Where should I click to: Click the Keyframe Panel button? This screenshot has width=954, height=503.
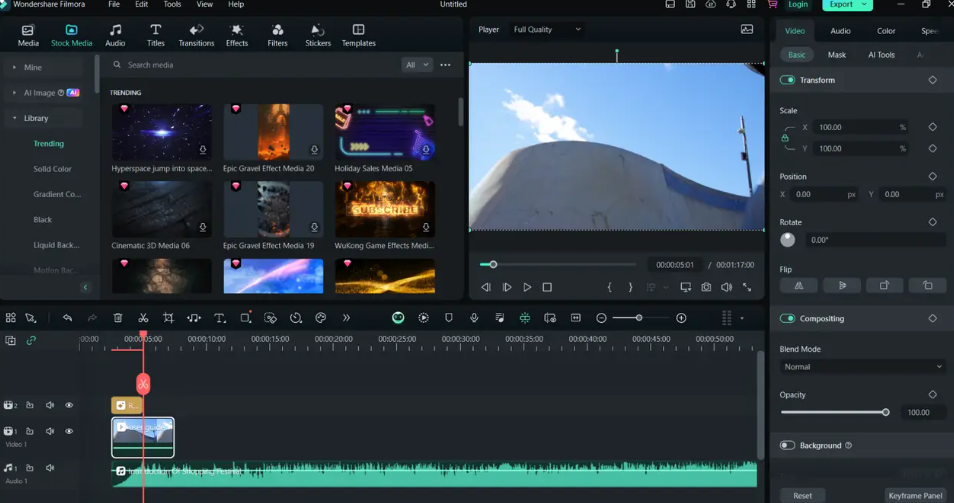click(915, 496)
